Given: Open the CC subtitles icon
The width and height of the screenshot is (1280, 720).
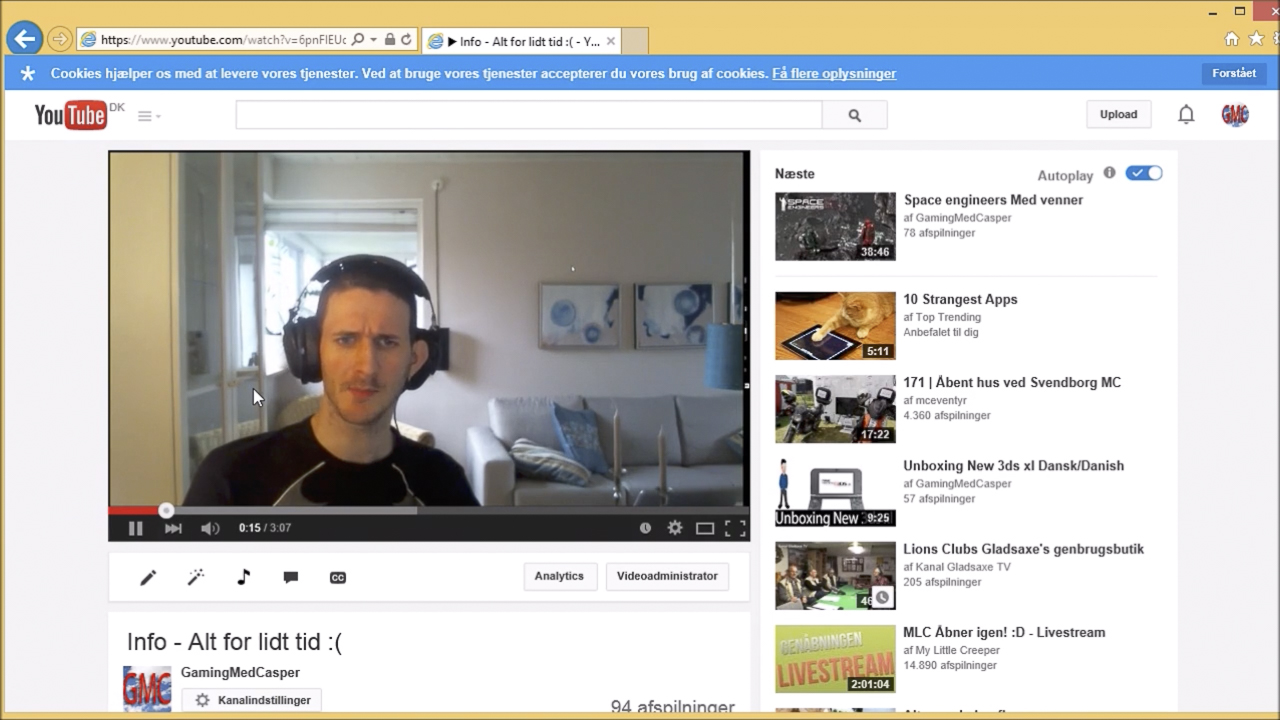Looking at the screenshot, I should [x=338, y=577].
